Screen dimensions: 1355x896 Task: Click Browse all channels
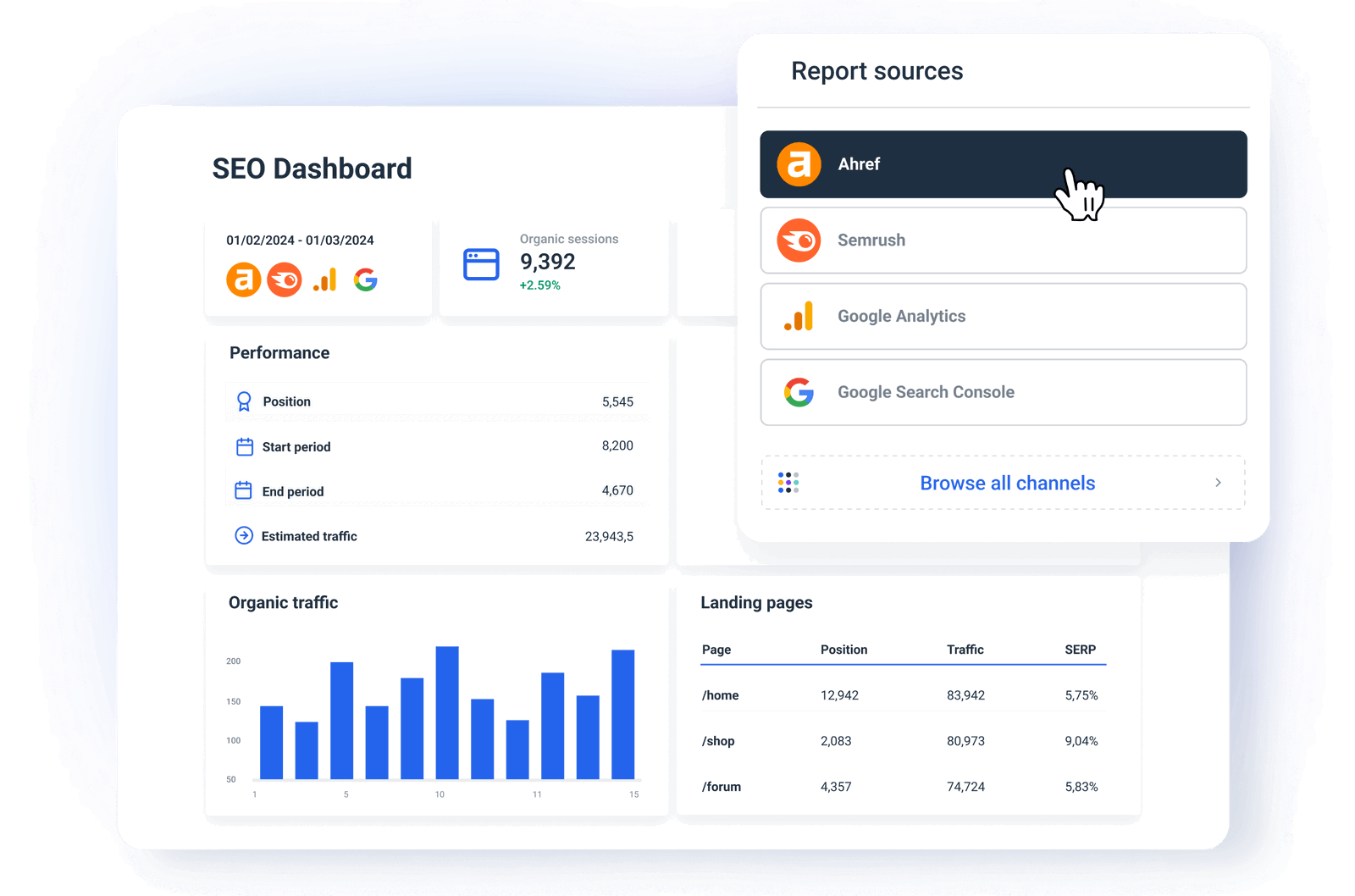pos(1007,483)
